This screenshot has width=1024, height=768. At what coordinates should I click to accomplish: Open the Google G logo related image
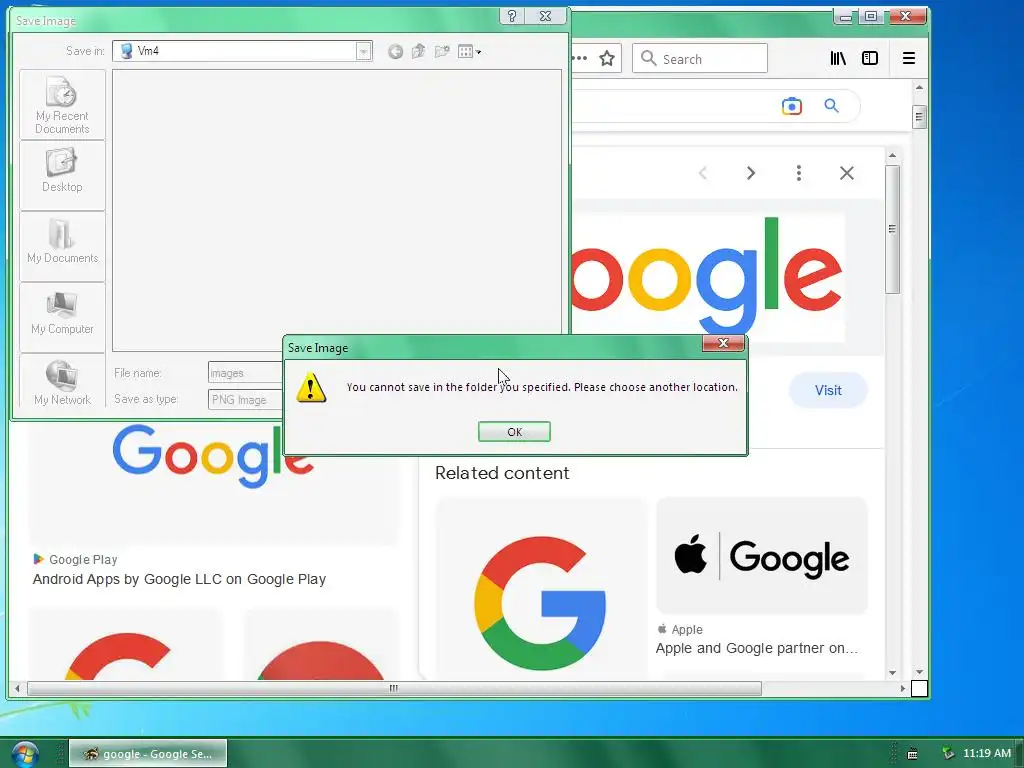point(541,588)
